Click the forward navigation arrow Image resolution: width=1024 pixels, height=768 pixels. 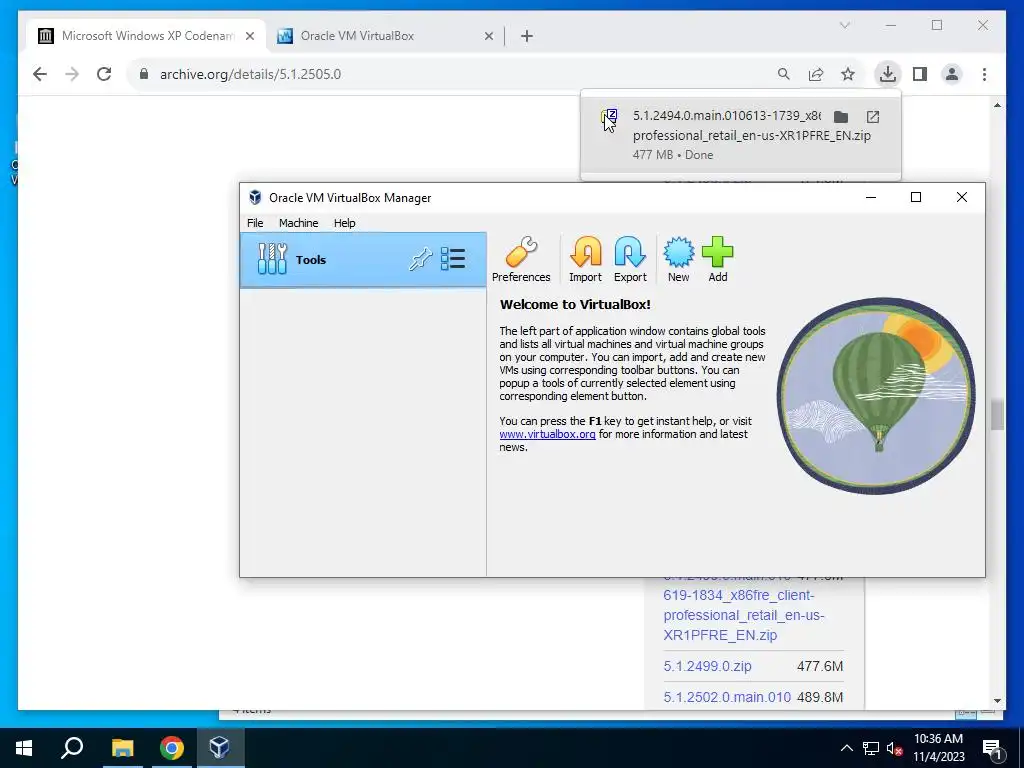[x=72, y=74]
